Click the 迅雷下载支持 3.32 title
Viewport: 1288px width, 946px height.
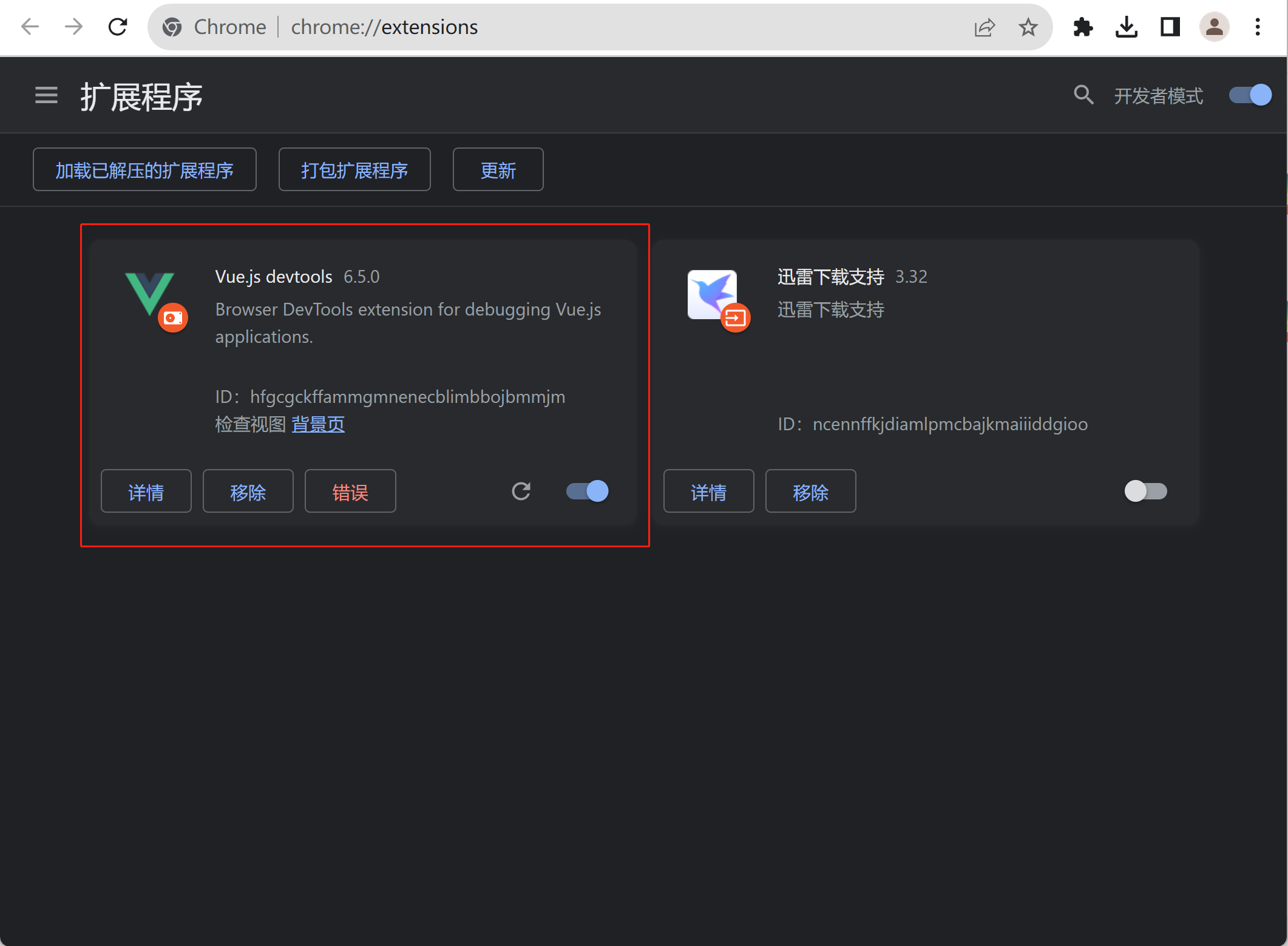coord(852,277)
